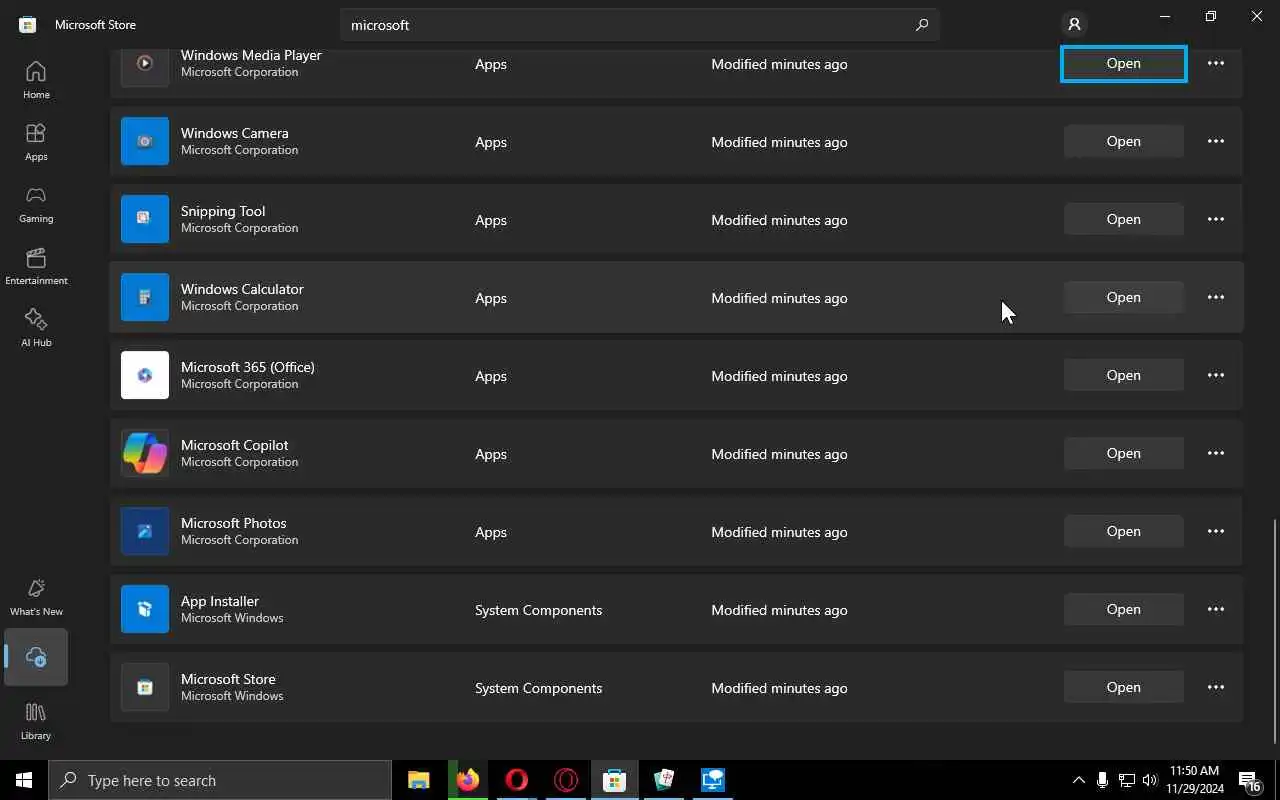The height and width of the screenshot is (800, 1280).
Task: Click the Microsoft Store list item icon
Action: [x=145, y=687]
